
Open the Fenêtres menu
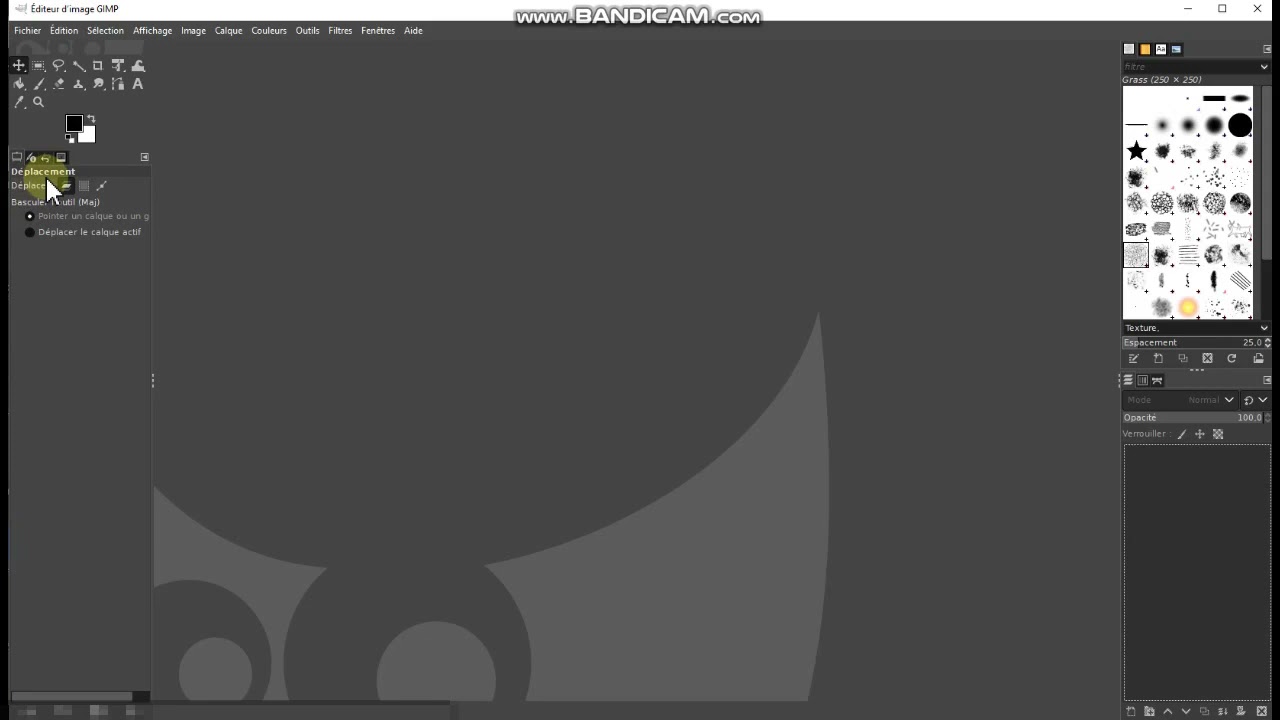point(378,30)
